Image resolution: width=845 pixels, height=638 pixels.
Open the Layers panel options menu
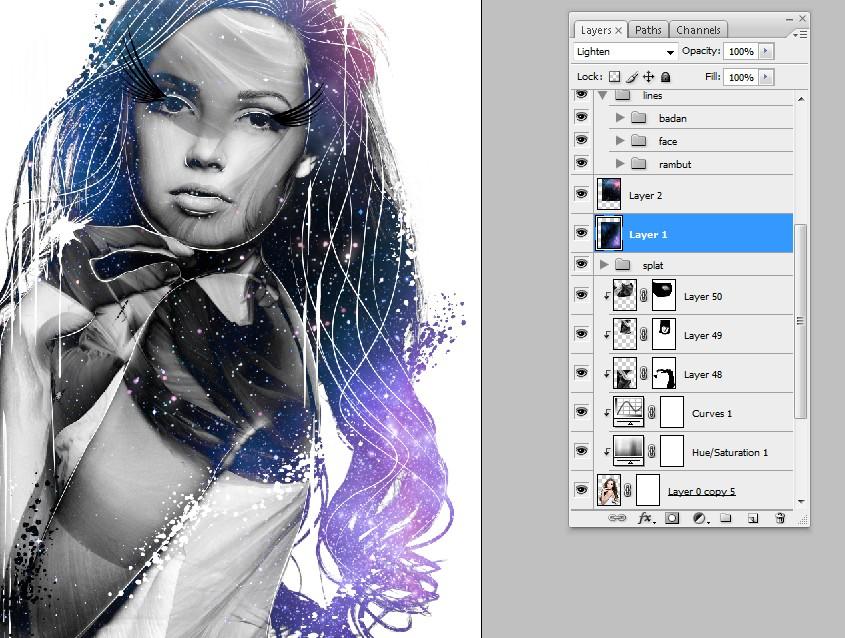[x=800, y=34]
